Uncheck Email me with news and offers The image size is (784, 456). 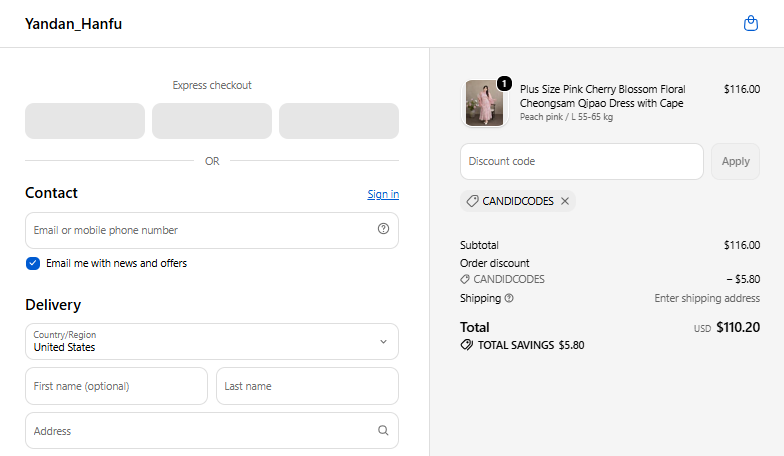(33, 264)
